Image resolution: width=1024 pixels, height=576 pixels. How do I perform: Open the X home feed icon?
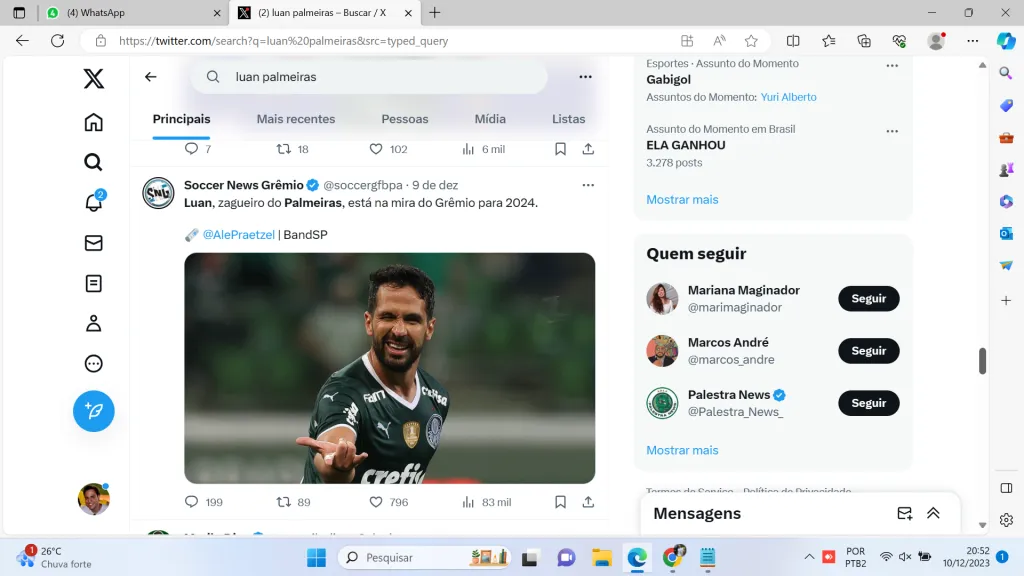coord(93,122)
